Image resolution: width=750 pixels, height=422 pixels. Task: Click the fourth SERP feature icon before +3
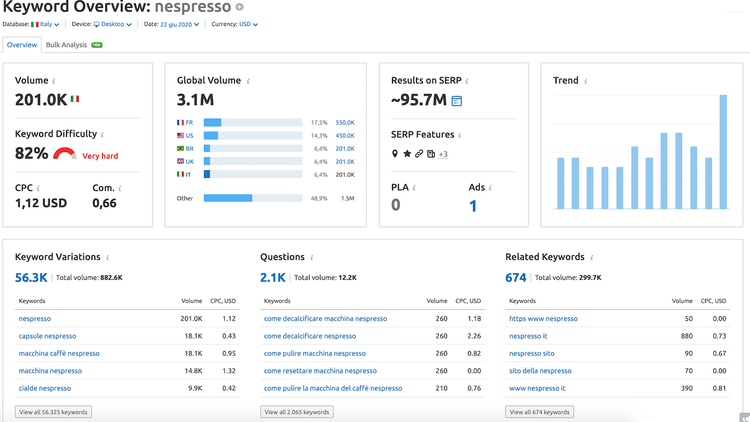(431, 154)
